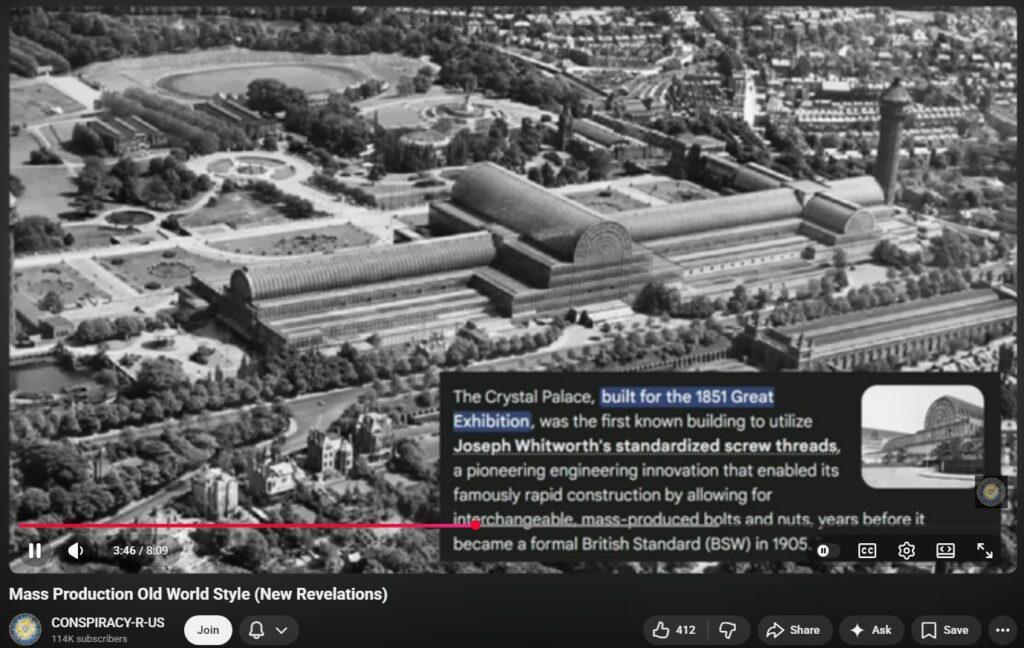Dislike the video
The height and width of the screenshot is (648, 1024).
coord(729,630)
